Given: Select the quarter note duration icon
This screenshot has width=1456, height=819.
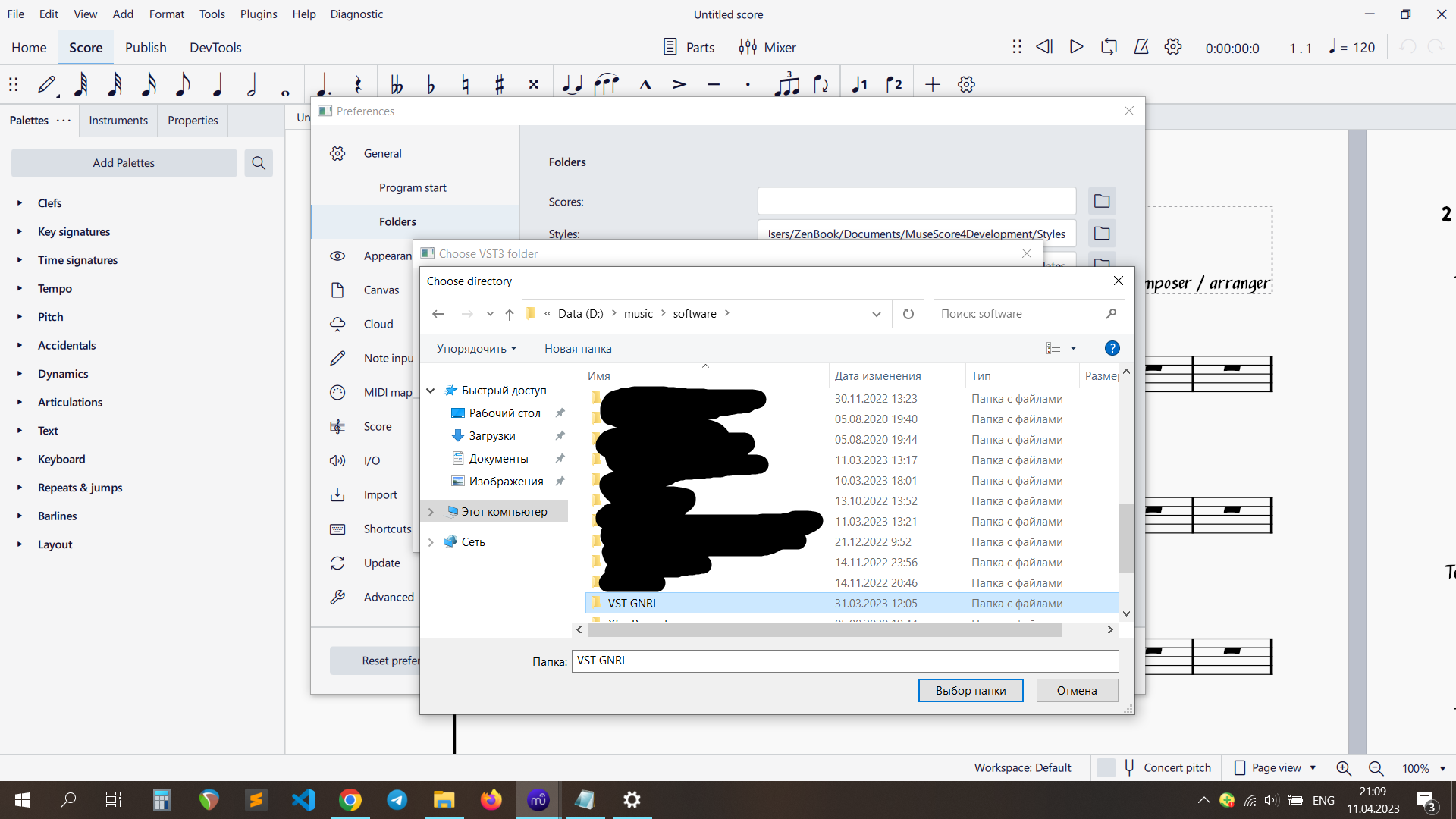Looking at the screenshot, I should coord(218,84).
